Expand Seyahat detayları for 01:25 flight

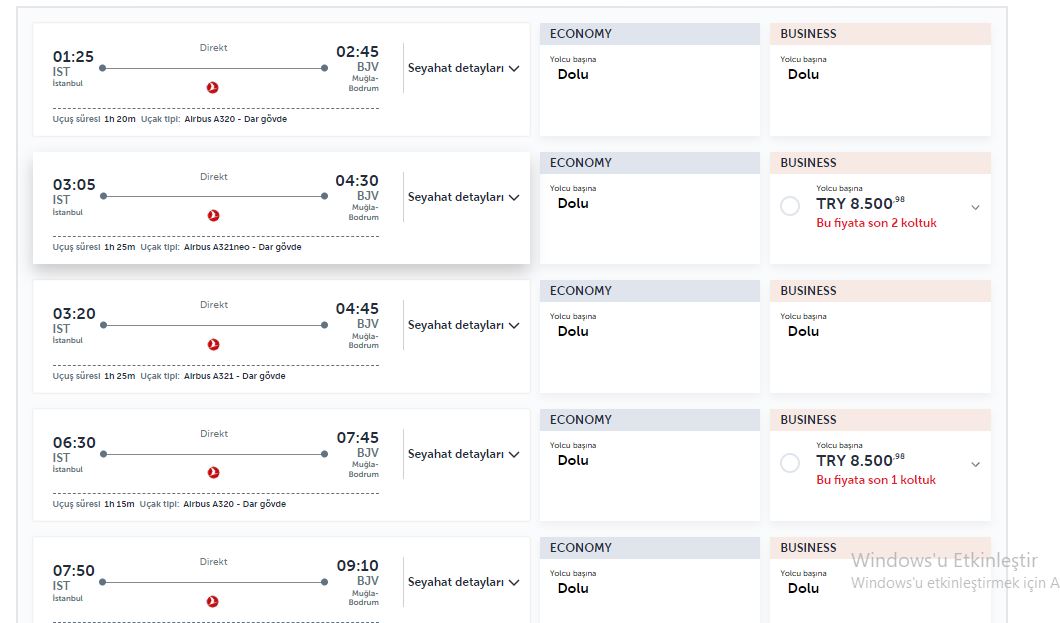coord(463,69)
